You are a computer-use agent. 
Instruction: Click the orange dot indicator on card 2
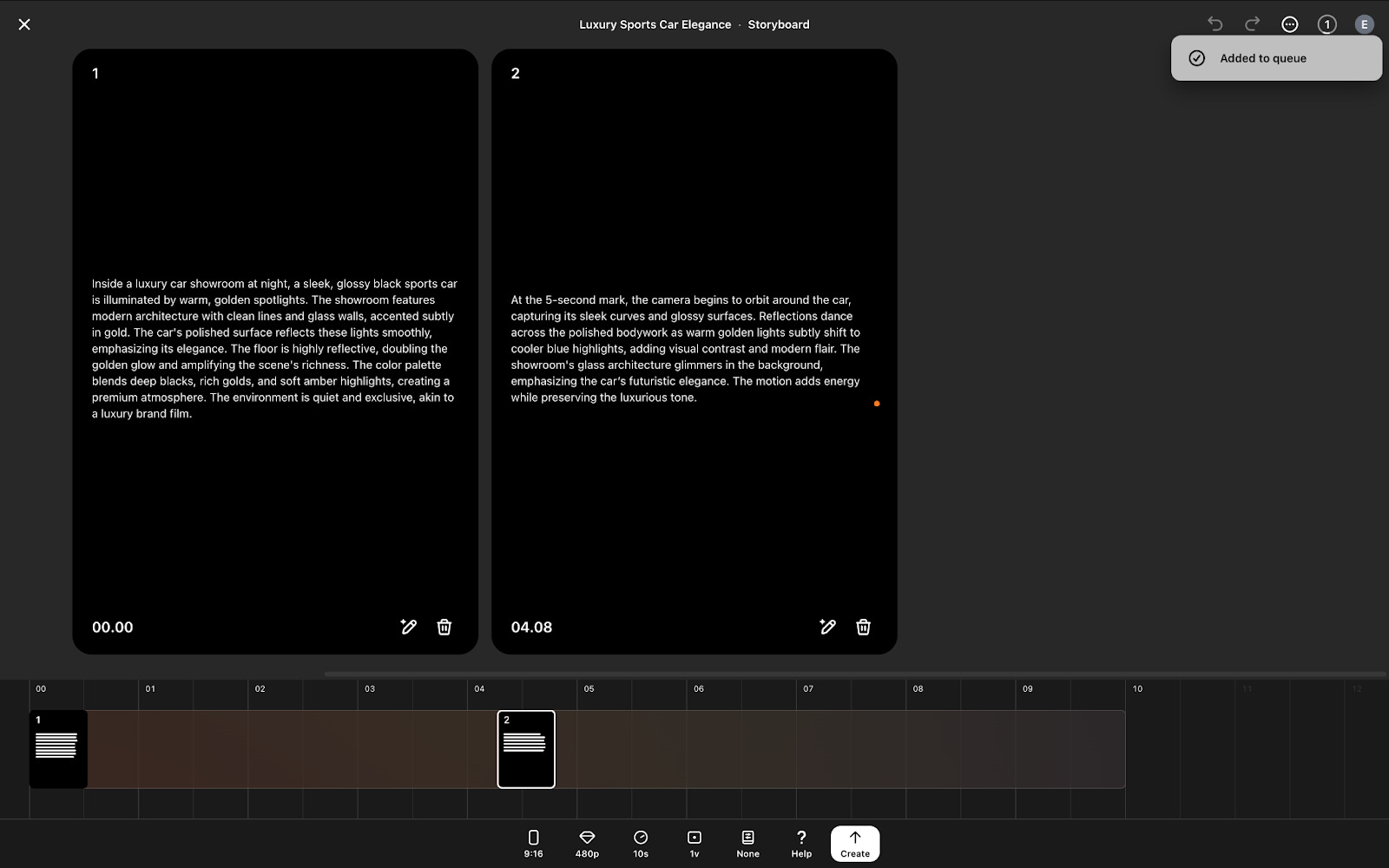click(877, 404)
